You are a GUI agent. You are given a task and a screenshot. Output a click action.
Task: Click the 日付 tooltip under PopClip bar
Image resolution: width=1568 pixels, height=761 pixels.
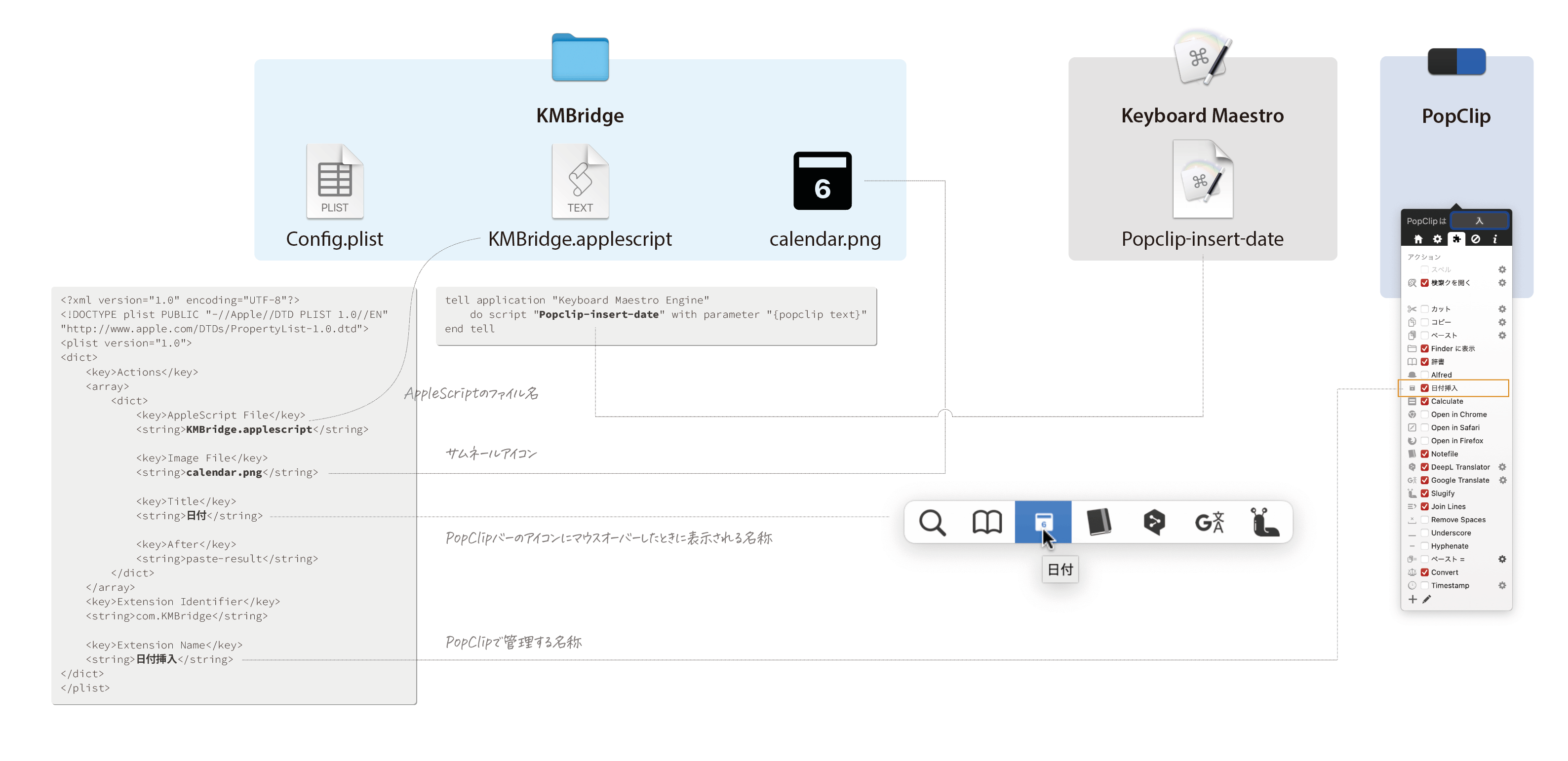pos(1060,570)
